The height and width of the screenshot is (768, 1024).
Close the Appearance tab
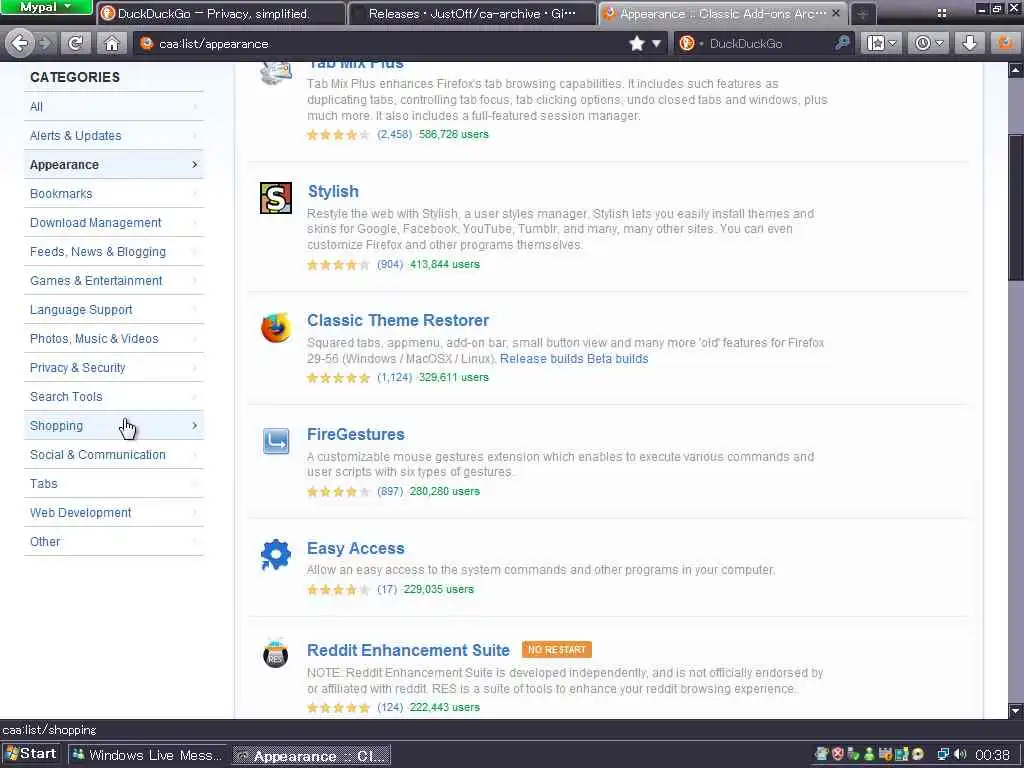[x=836, y=13]
